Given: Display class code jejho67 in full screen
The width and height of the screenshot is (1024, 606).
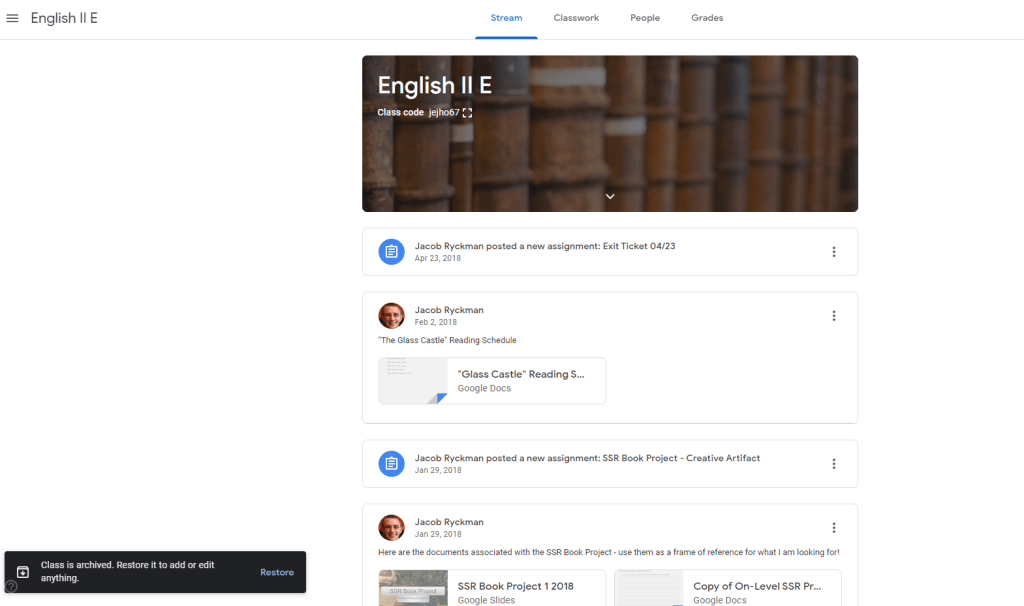Looking at the screenshot, I should click(x=467, y=113).
